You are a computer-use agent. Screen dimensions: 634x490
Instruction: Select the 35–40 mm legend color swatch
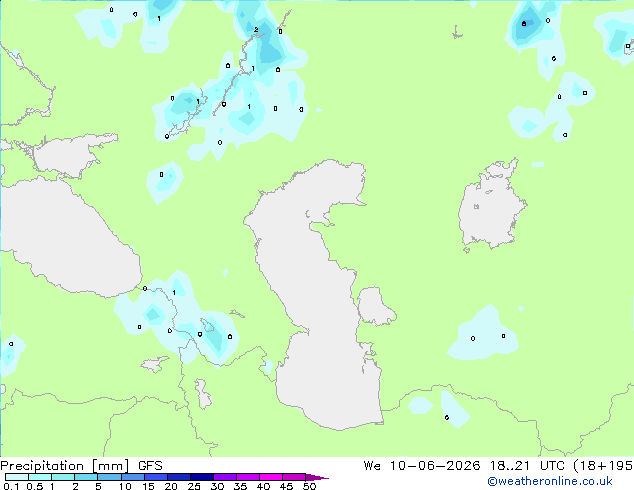coord(247,477)
